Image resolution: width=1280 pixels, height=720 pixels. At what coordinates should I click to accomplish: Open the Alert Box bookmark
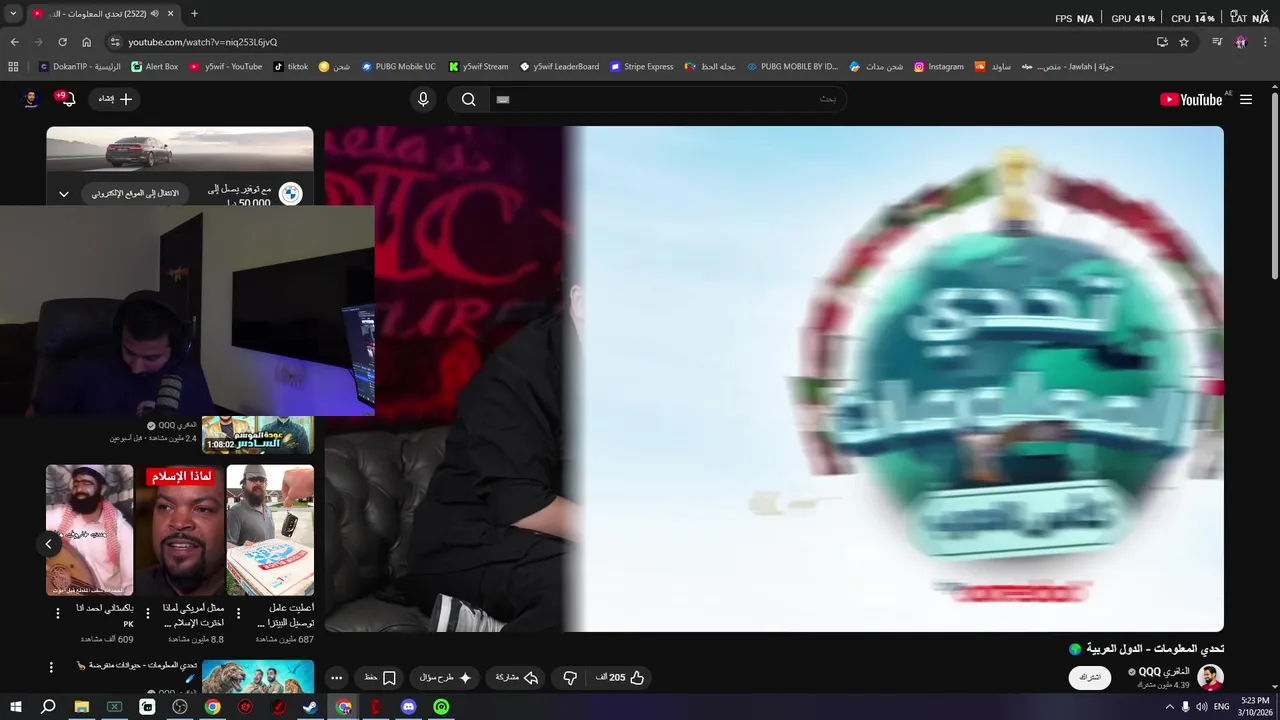pyautogui.click(x=154, y=67)
